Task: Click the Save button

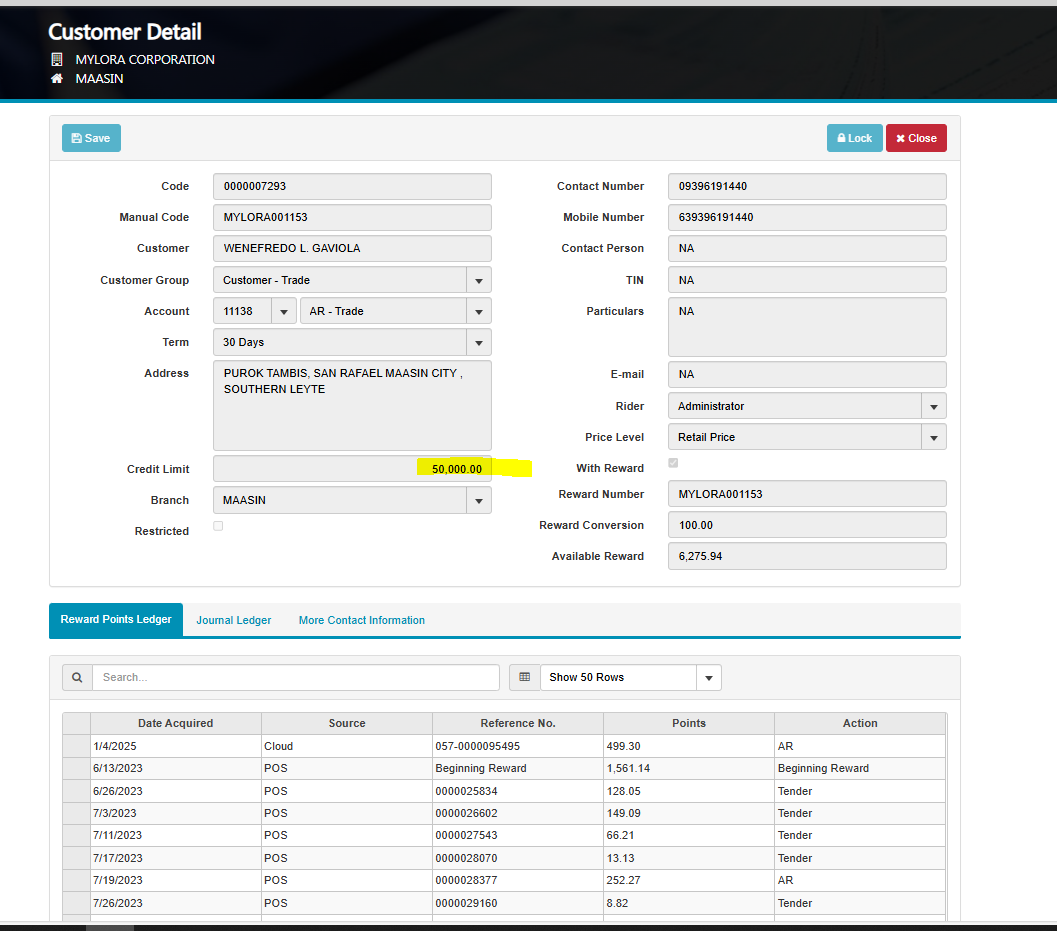Action: 91,138
